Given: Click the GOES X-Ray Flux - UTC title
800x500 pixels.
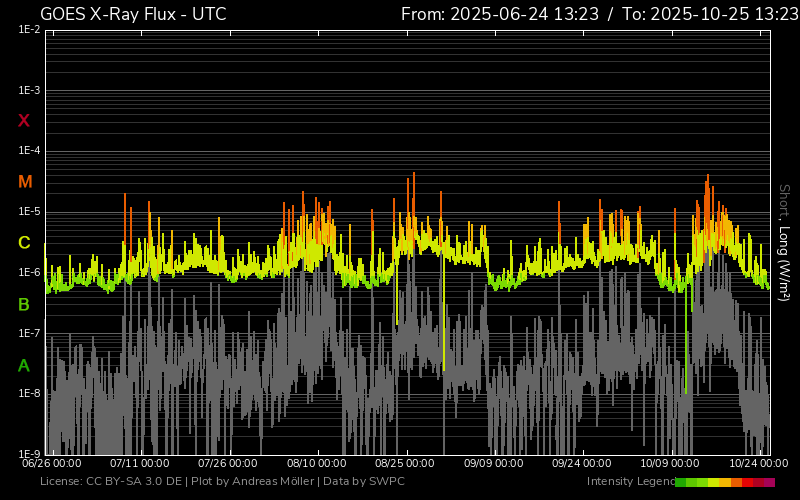Looking at the screenshot, I should 133,14.
